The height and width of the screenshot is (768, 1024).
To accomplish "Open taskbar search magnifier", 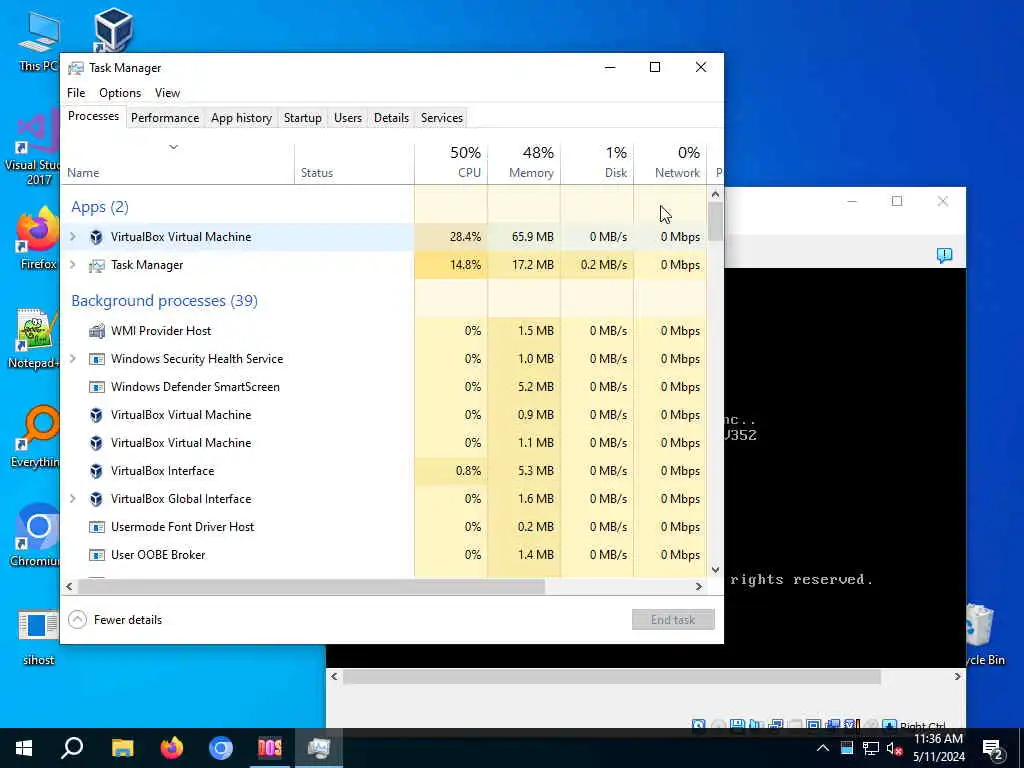I will [x=72, y=748].
